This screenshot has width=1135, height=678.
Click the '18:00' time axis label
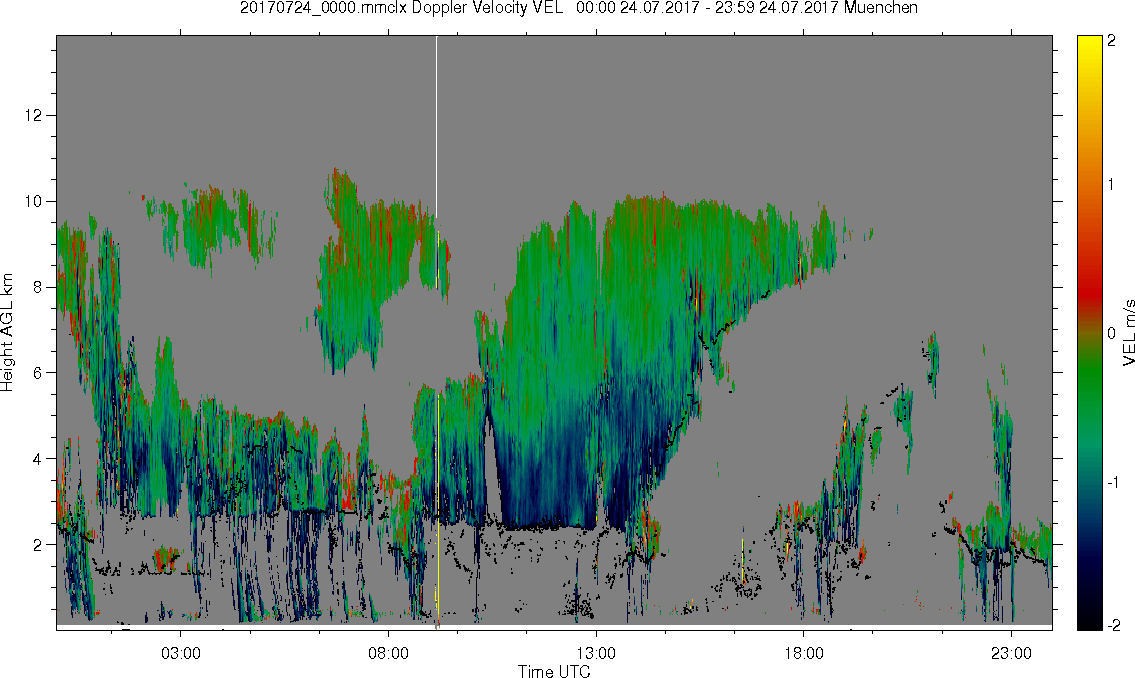click(x=803, y=653)
